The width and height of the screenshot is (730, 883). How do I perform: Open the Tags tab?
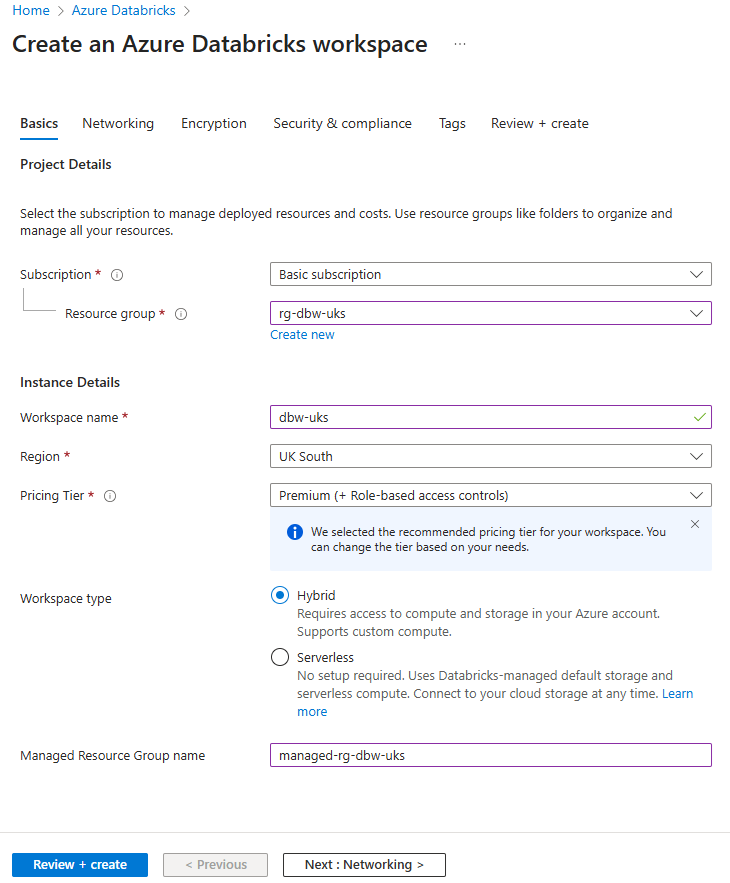[452, 124]
